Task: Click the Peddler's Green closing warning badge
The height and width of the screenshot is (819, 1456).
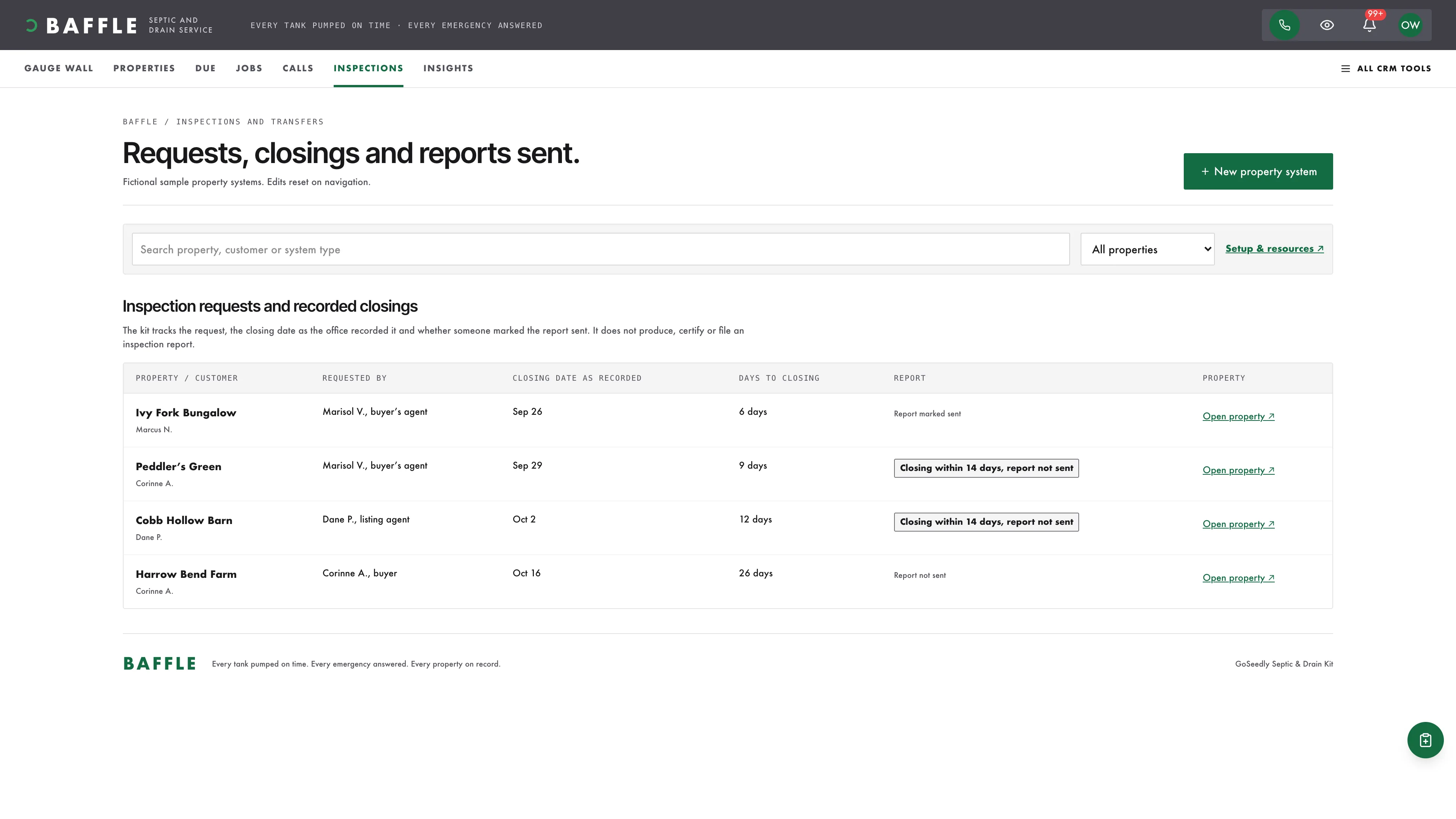Action: (x=986, y=468)
